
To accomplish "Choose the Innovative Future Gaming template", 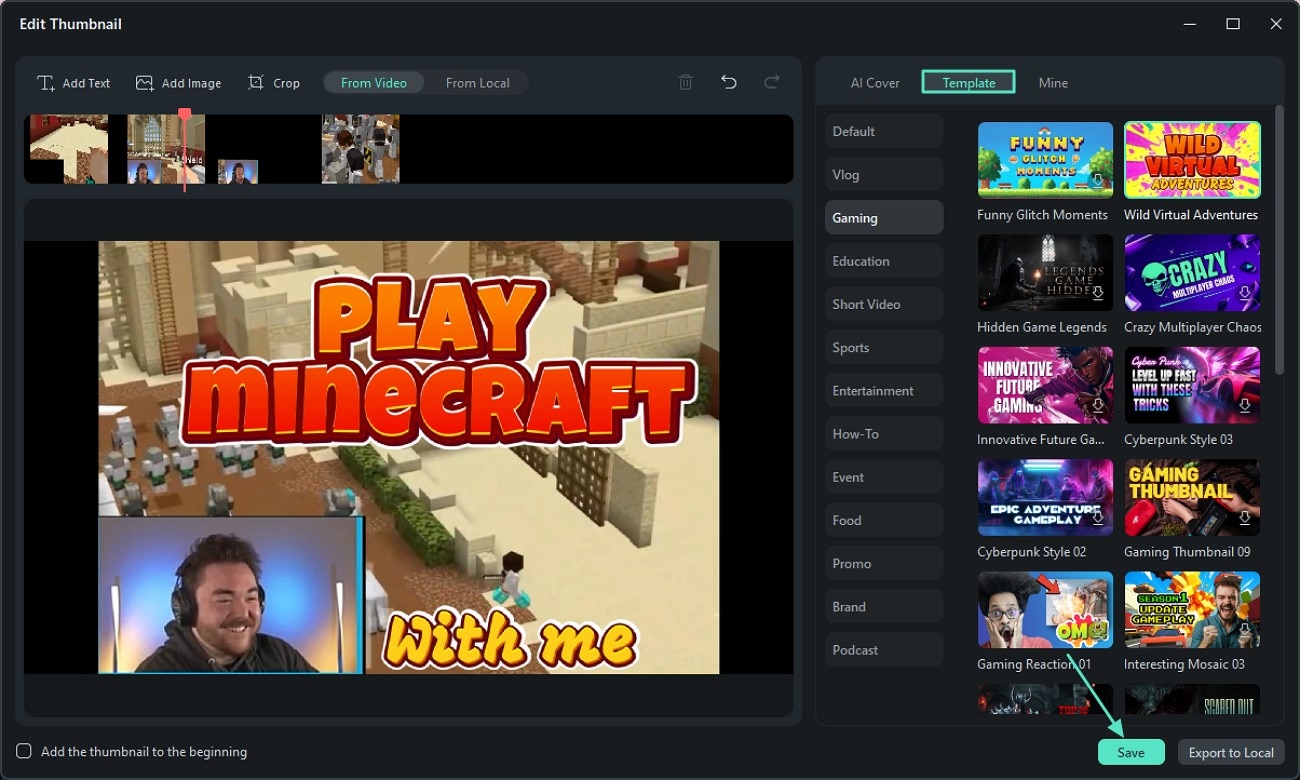I will 1045,385.
